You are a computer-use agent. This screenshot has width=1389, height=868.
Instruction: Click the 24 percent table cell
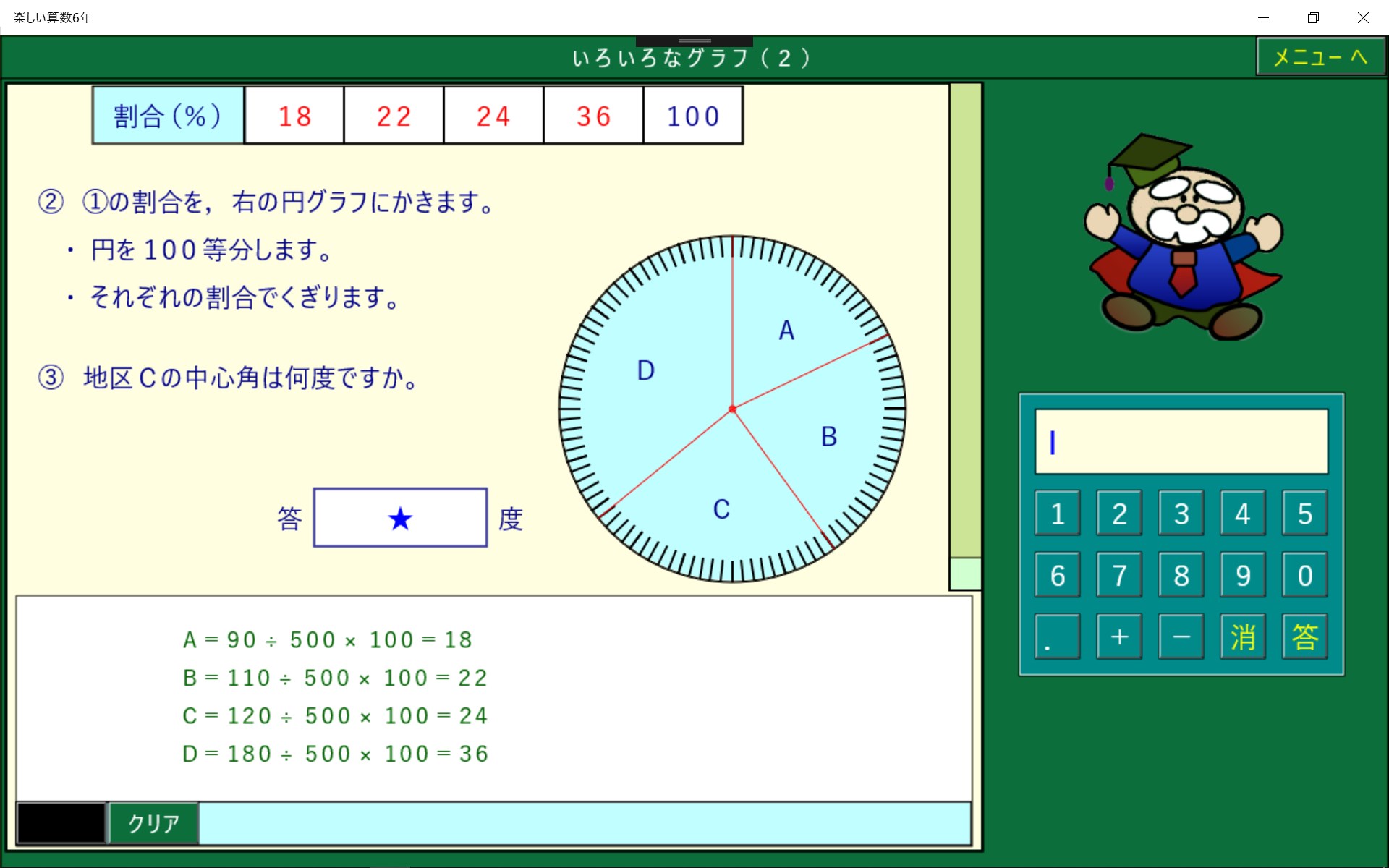tap(493, 116)
